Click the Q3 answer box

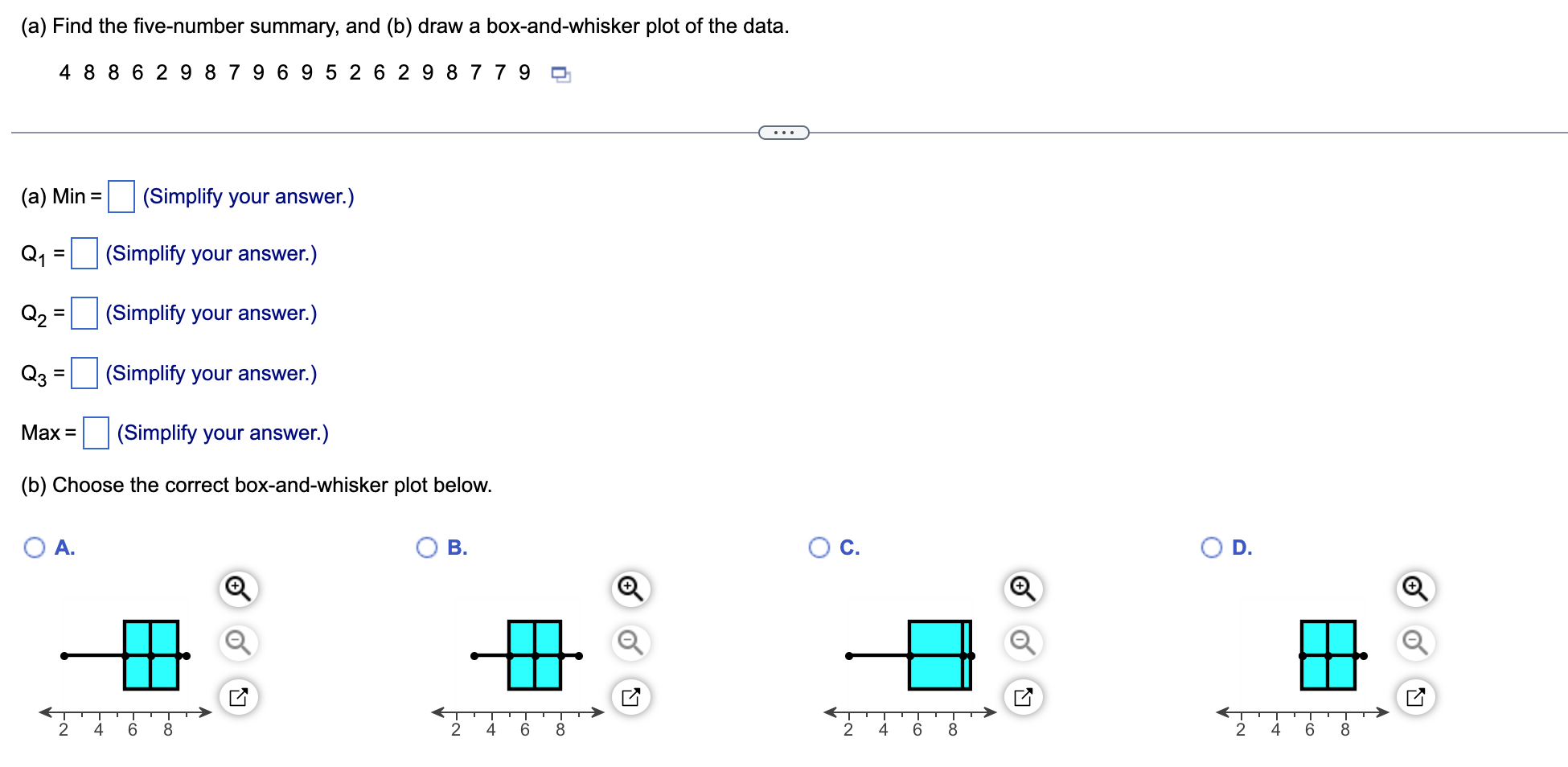click(83, 372)
